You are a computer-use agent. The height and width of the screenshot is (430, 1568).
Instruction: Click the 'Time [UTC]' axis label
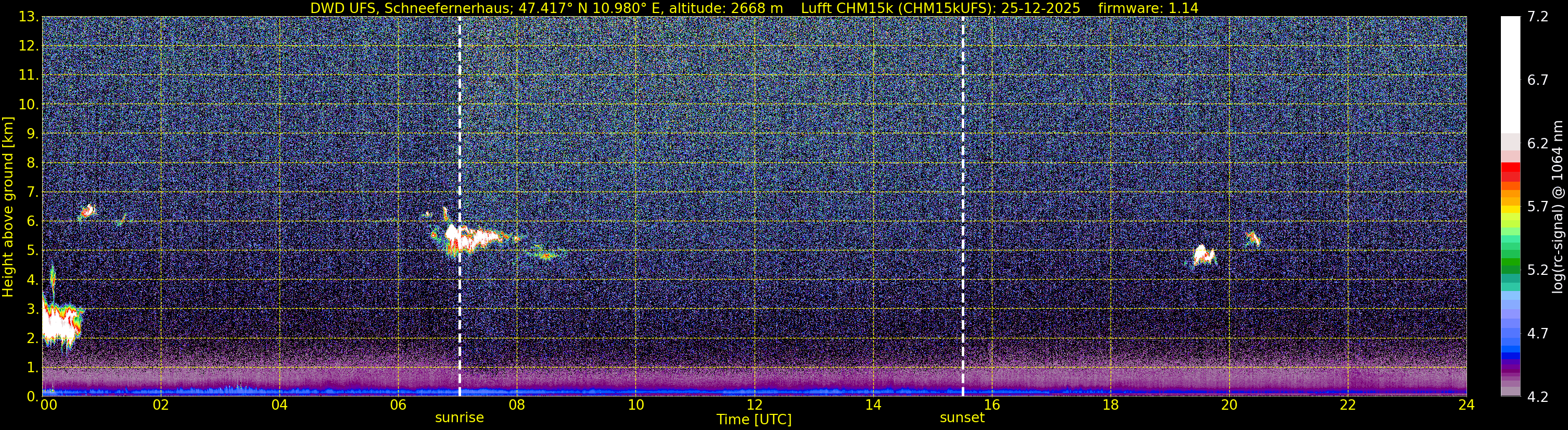(754, 419)
